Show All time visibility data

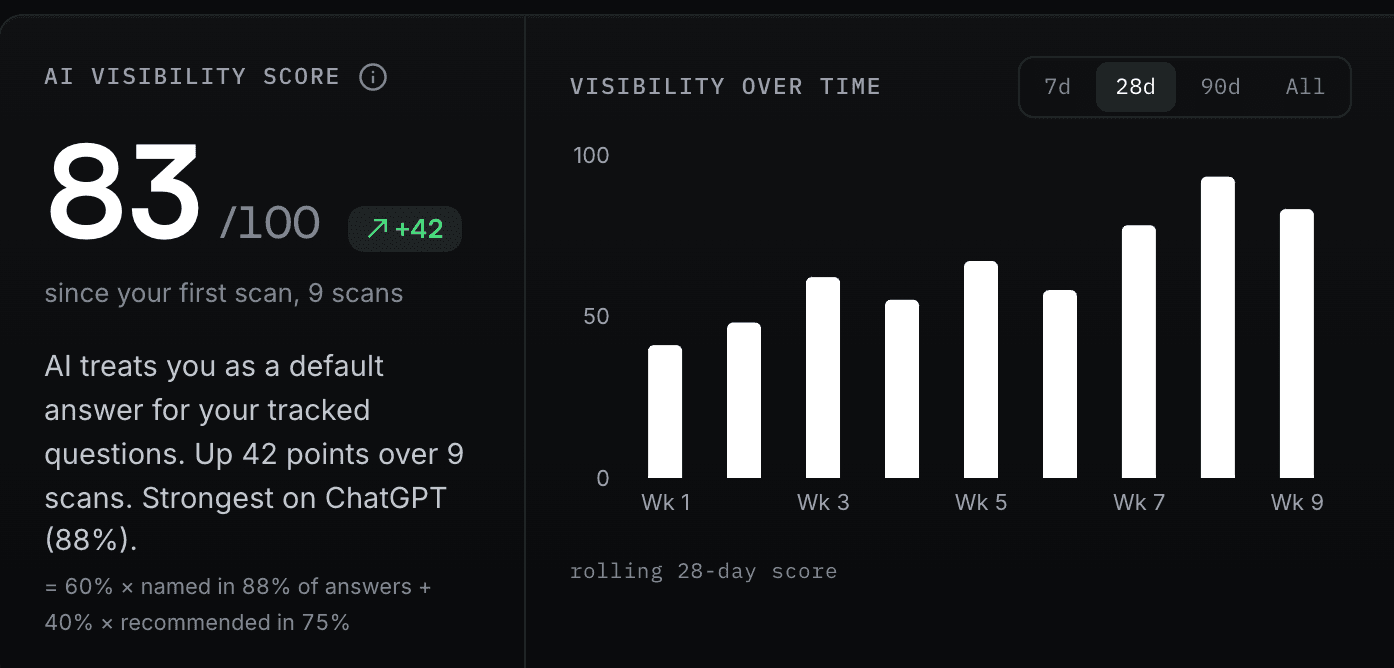click(x=1305, y=87)
